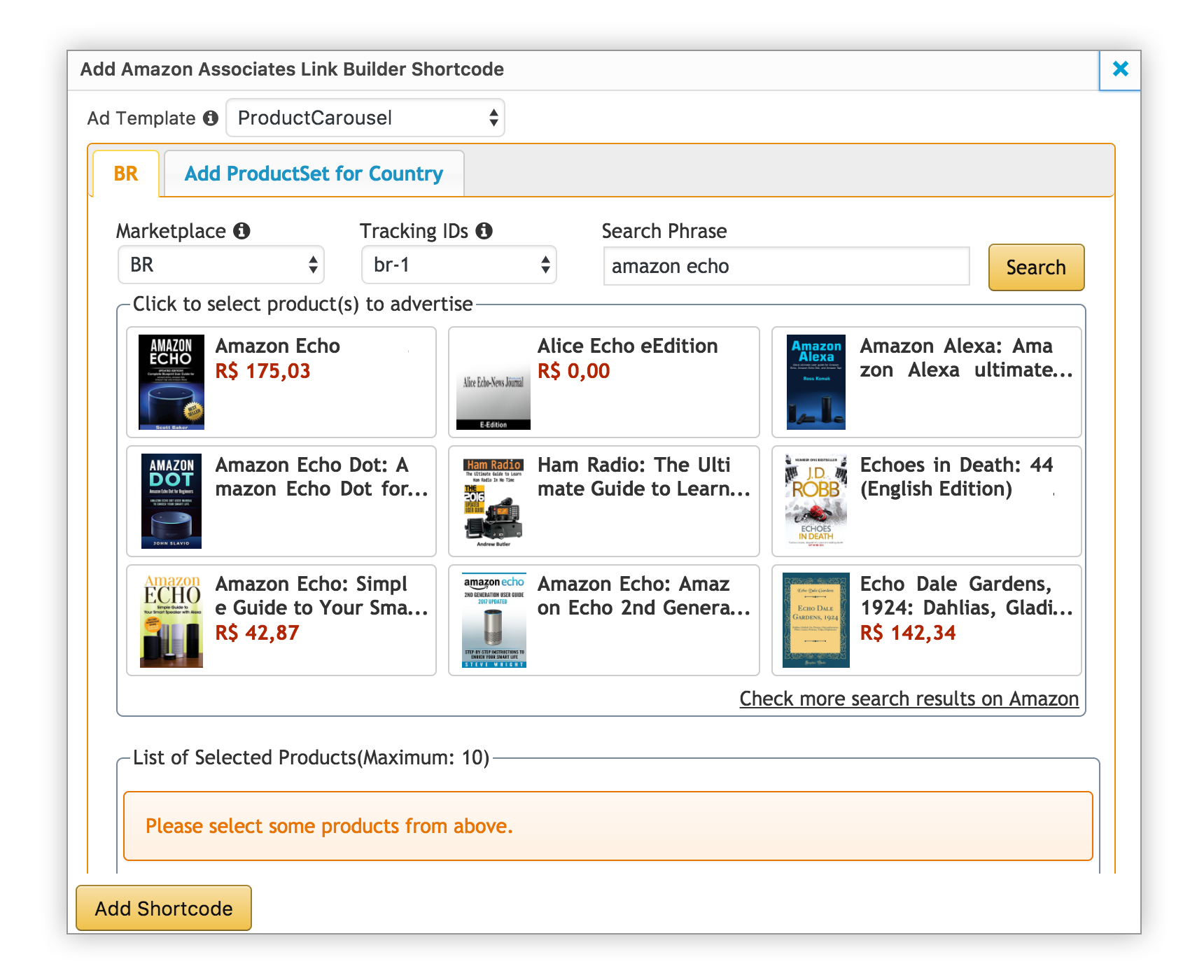Click the Add Shortcode button
Image resolution: width=1204 pixels, height=980 pixels.
(164, 909)
